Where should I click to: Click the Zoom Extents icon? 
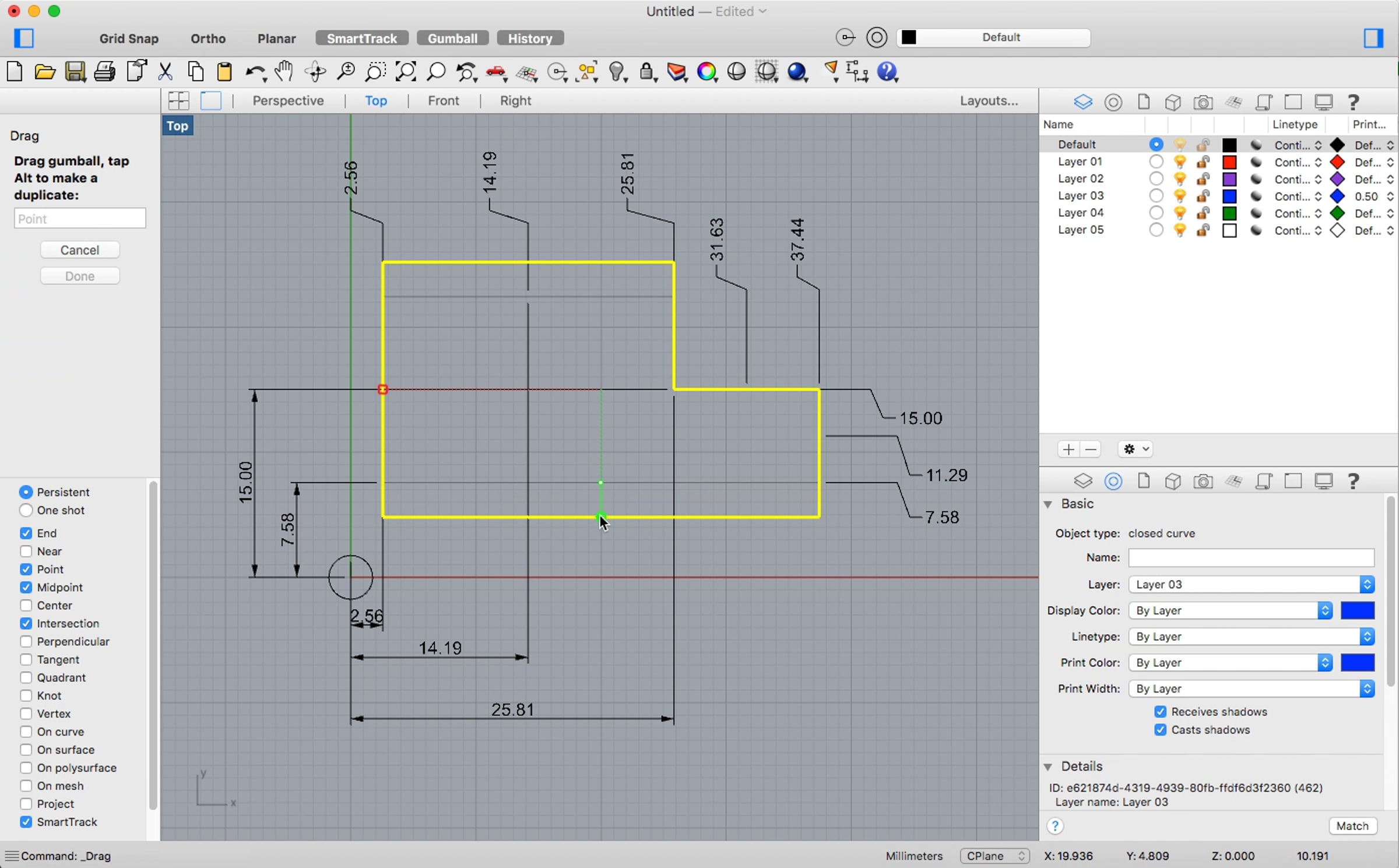tap(406, 72)
